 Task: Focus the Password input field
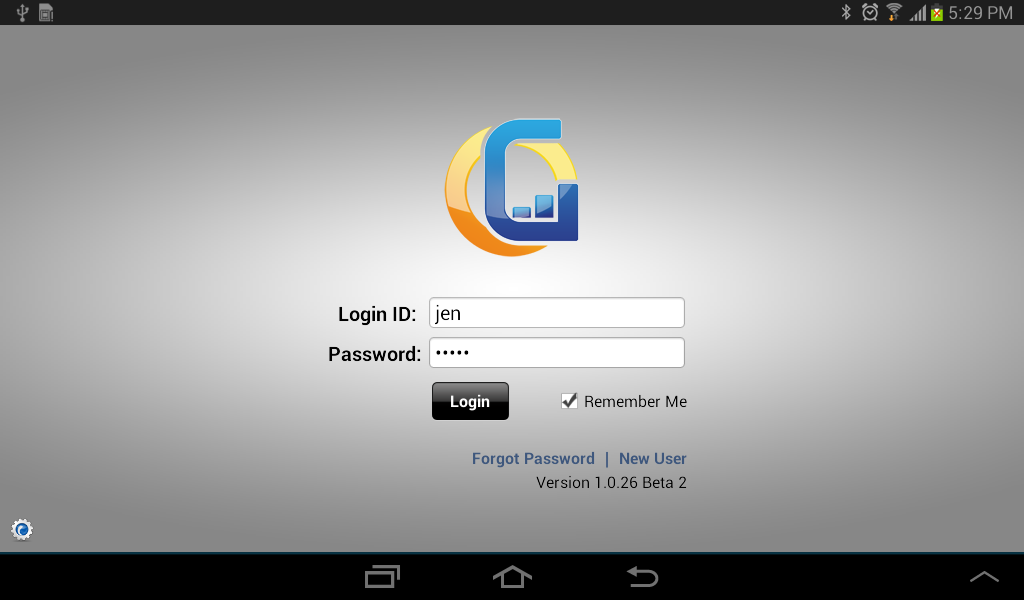point(556,353)
